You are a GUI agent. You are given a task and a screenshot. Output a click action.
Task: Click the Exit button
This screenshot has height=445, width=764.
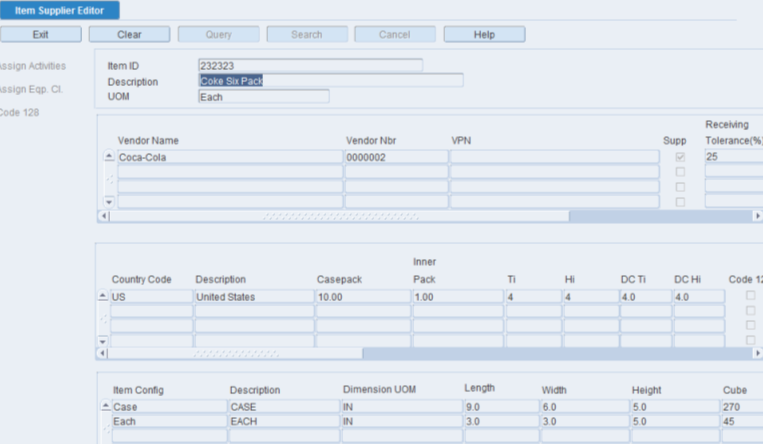40,35
